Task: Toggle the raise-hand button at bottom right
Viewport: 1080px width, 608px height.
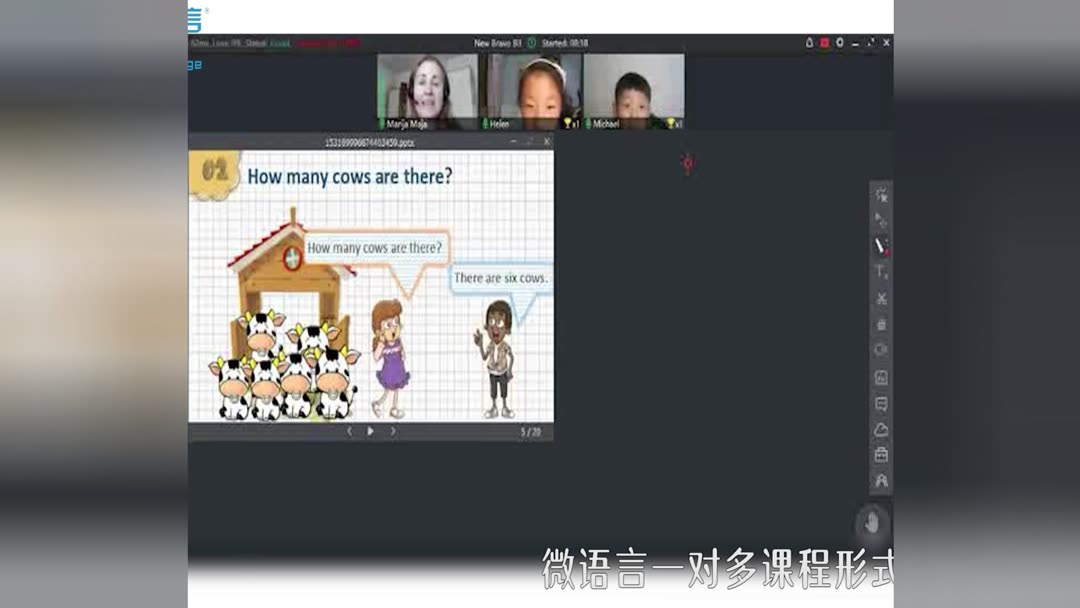Action: (870, 521)
